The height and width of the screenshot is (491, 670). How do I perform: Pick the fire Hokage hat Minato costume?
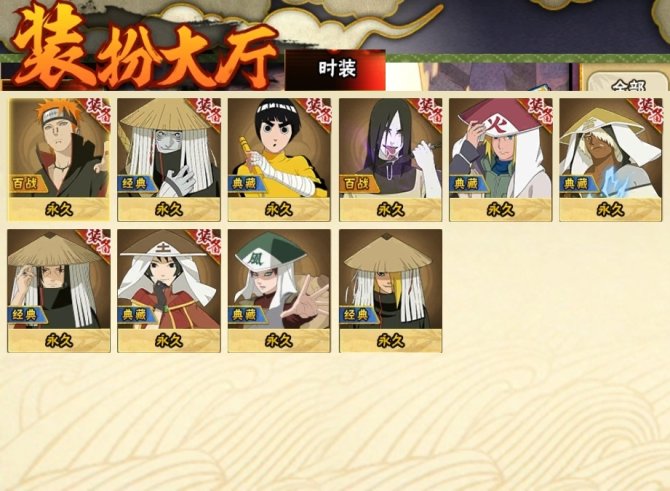click(x=501, y=159)
